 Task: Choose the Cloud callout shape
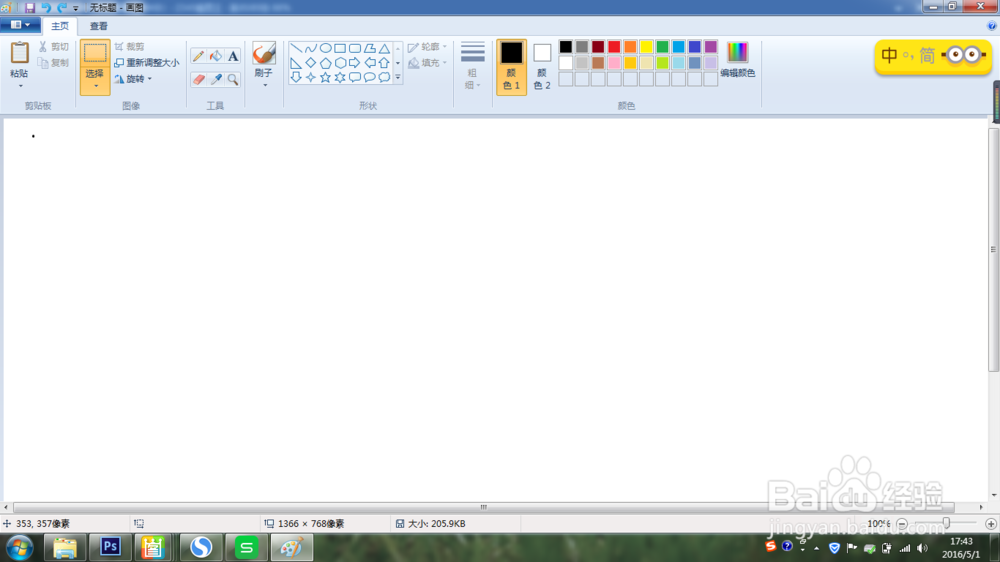coord(384,77)
